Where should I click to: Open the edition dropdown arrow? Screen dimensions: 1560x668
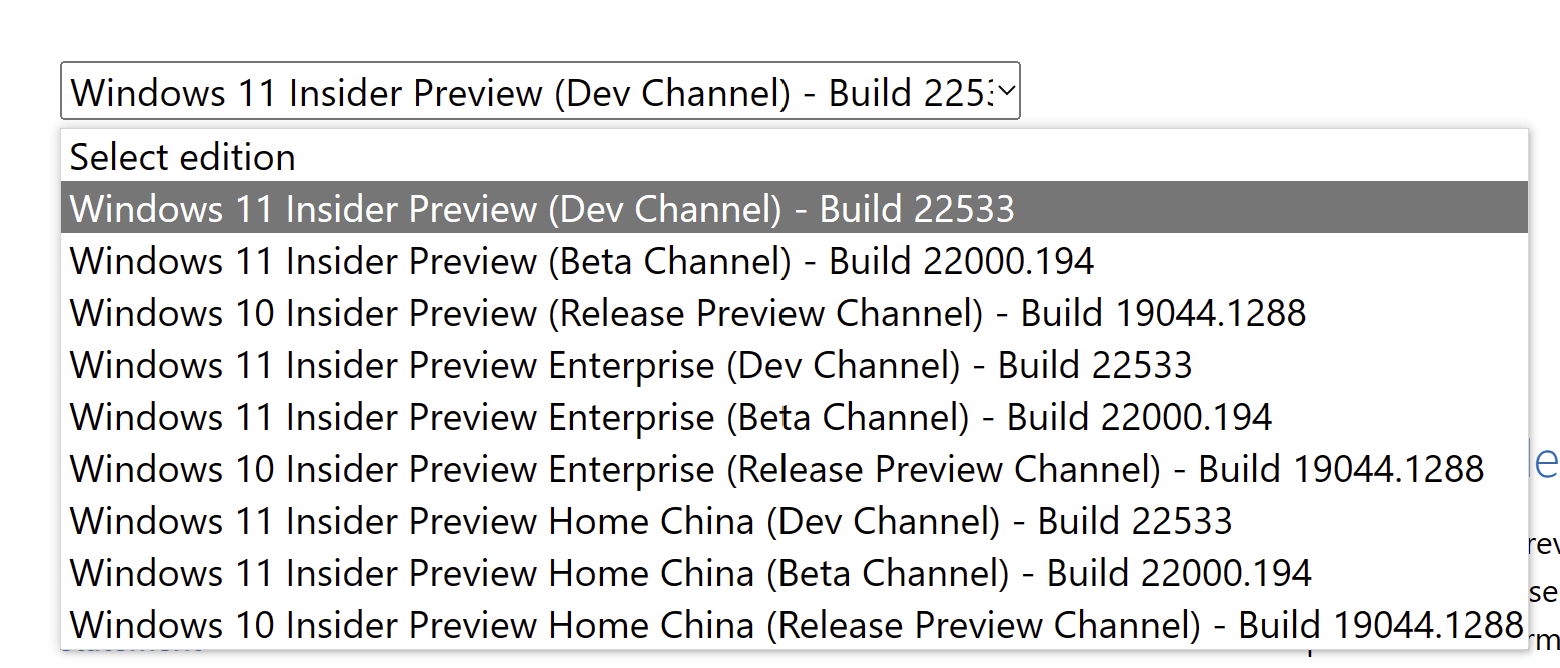pos(1006,91)
